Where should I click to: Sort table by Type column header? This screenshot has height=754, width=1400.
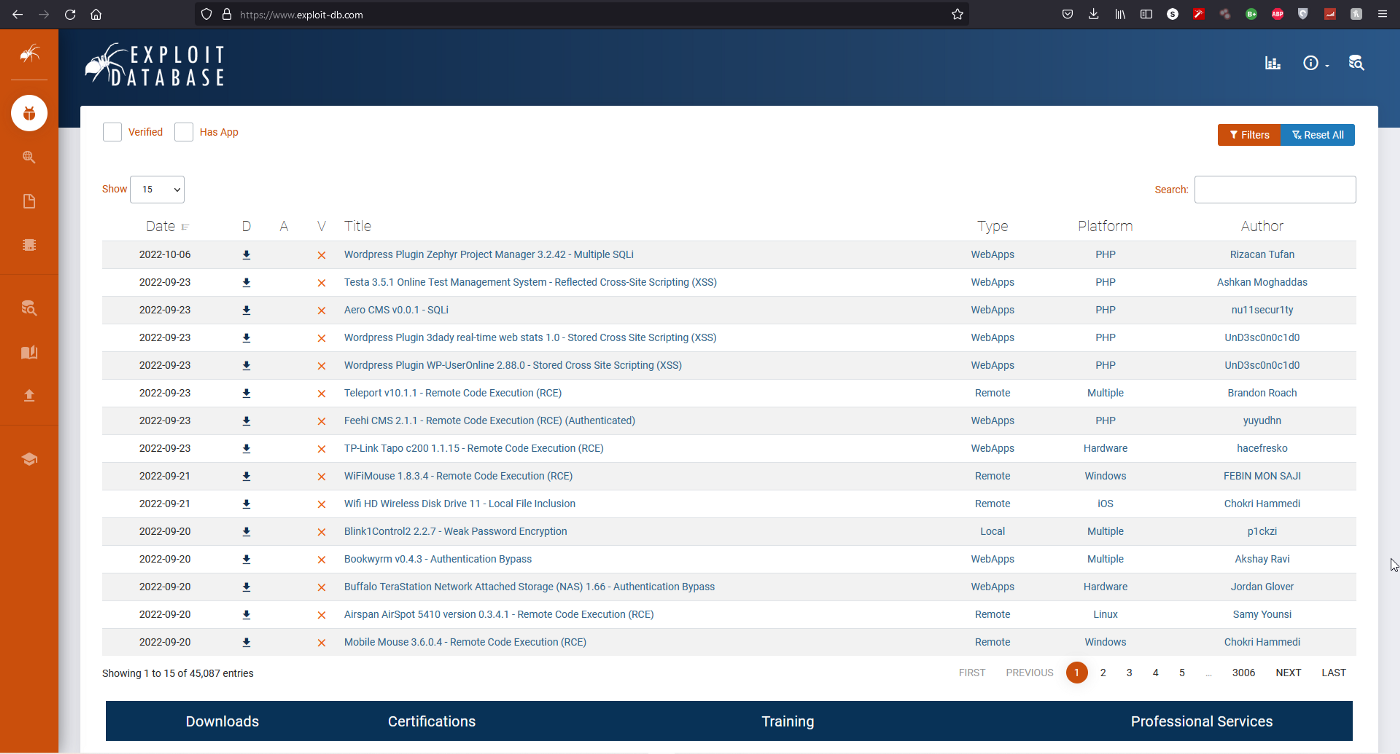pyautogui.click(x=992, y=226)
